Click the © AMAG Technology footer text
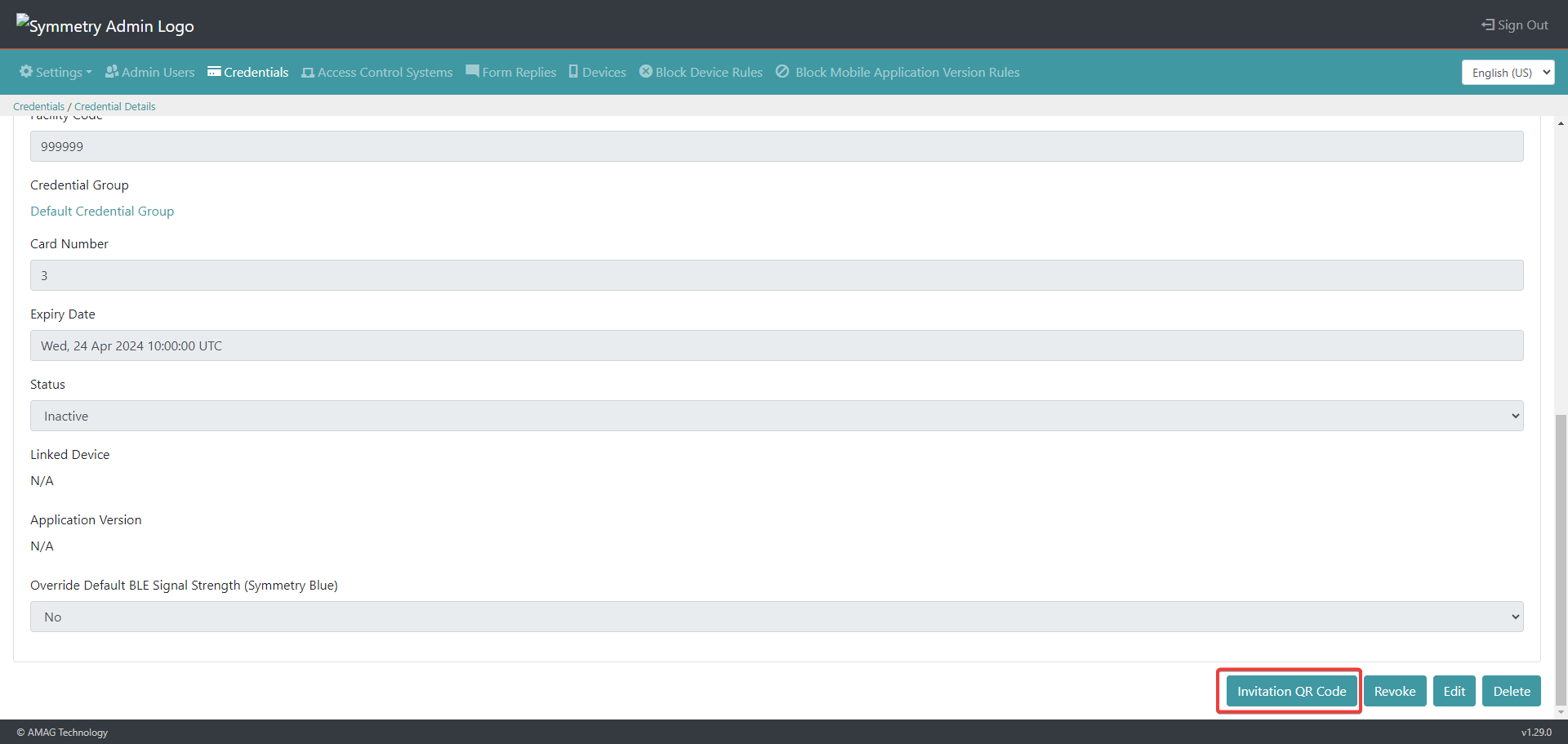 pyautogui.click(x=62, y=732)
